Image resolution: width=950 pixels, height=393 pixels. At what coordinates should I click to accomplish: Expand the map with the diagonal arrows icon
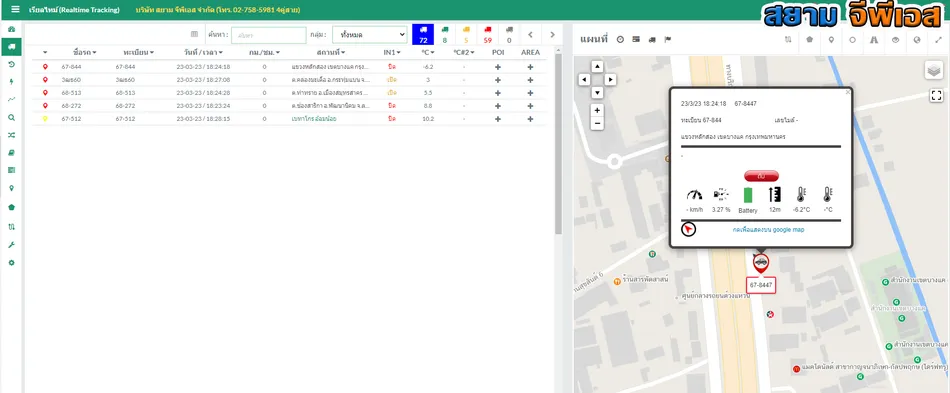point(938,39)
